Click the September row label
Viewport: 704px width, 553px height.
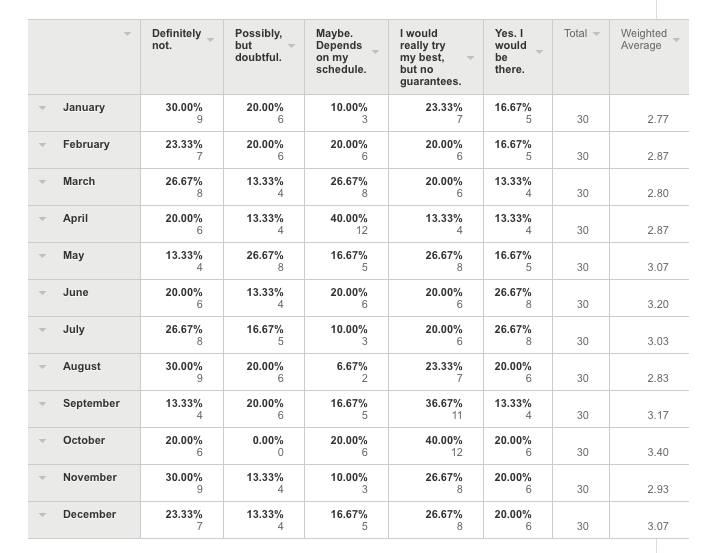[x=91, y=403]
